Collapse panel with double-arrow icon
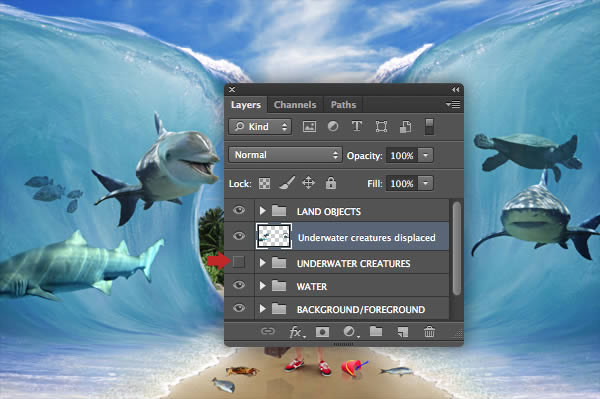Viewport: 600px width, 399px height. (455, 90)
